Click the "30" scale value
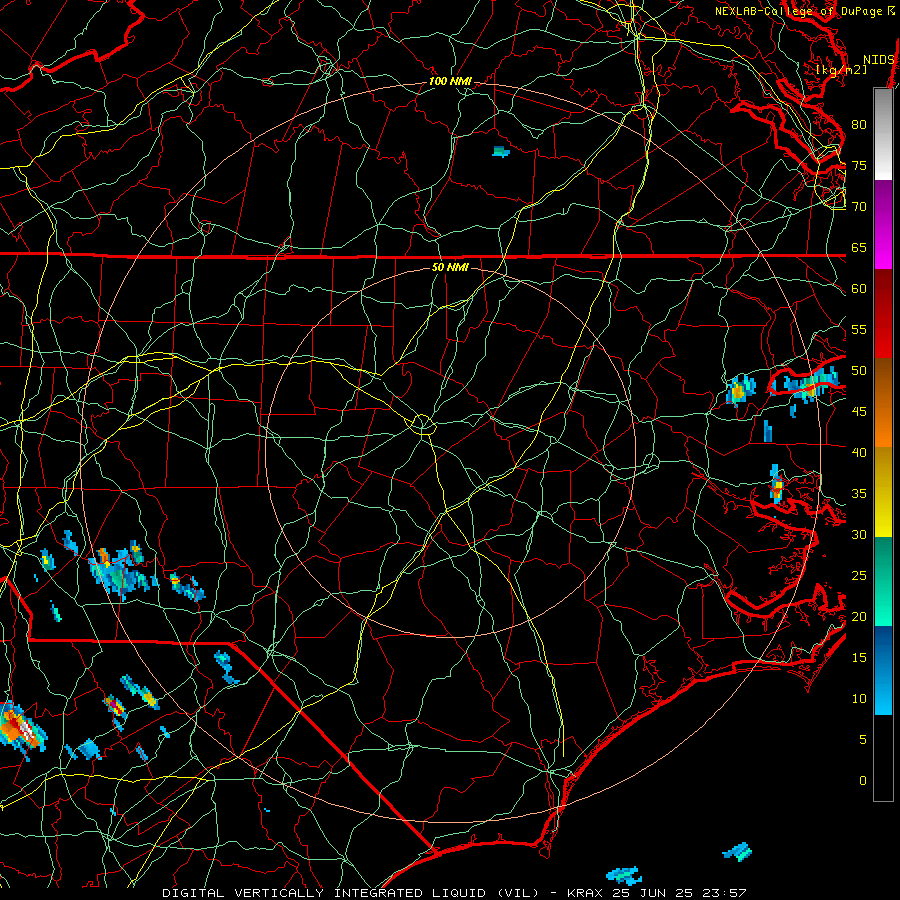The height and width of the screenshot is (900, 900). point(859,534)
